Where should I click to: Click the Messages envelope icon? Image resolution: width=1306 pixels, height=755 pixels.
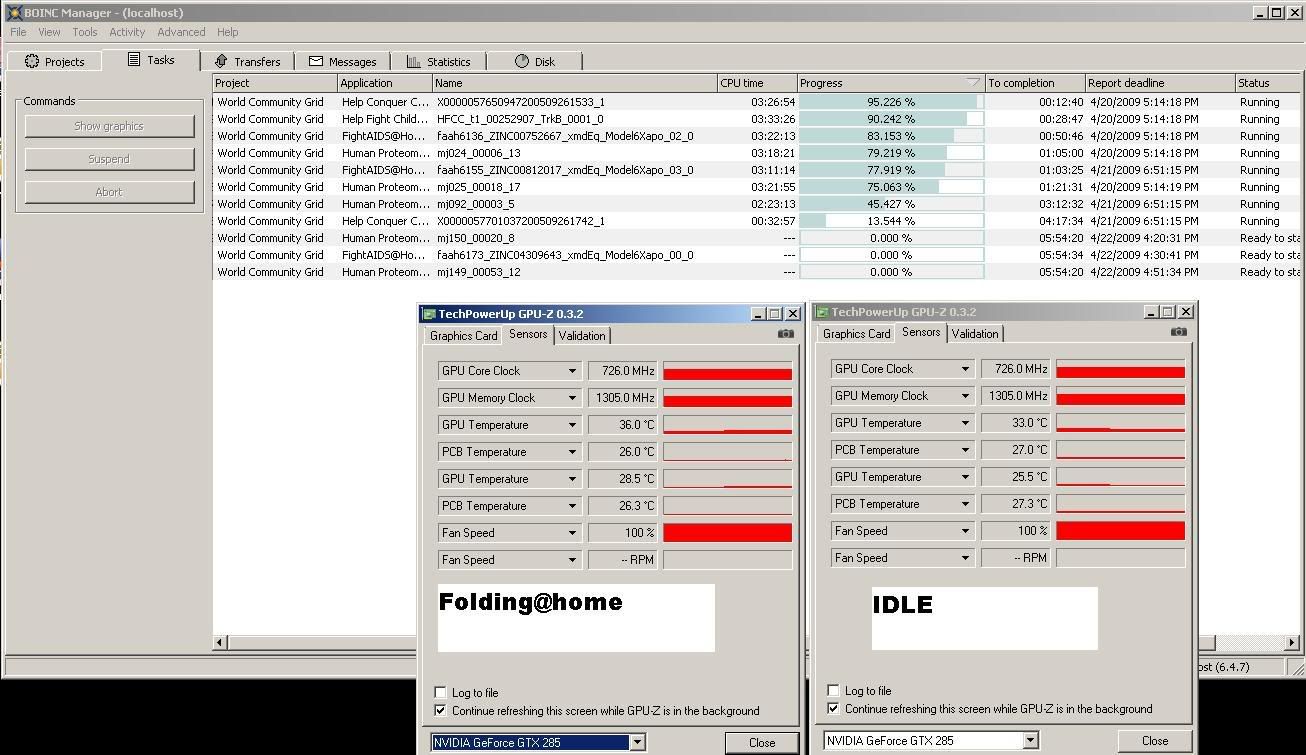(316, 61)
